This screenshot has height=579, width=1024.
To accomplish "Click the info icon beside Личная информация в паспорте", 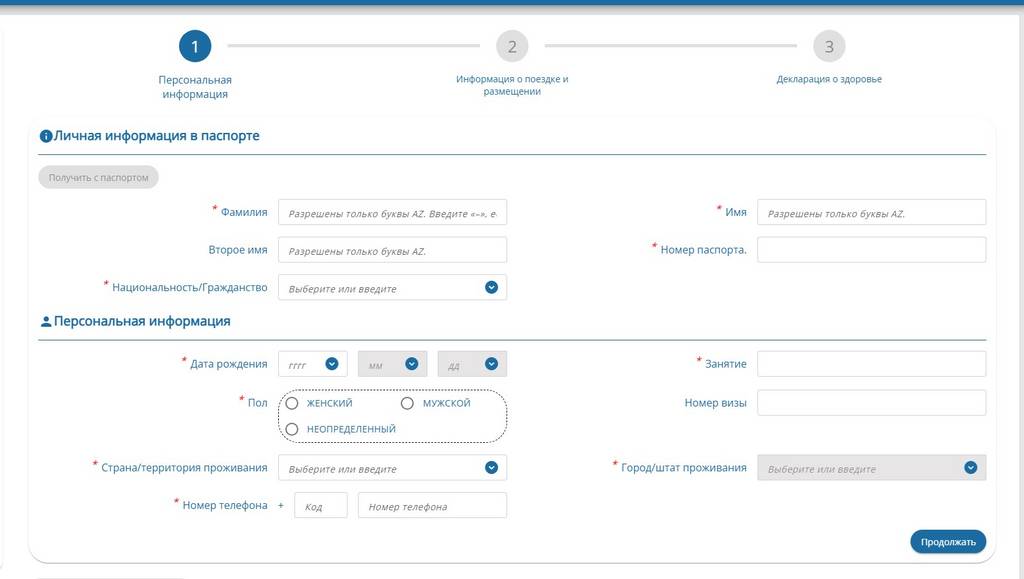I will tap(45, 136).
